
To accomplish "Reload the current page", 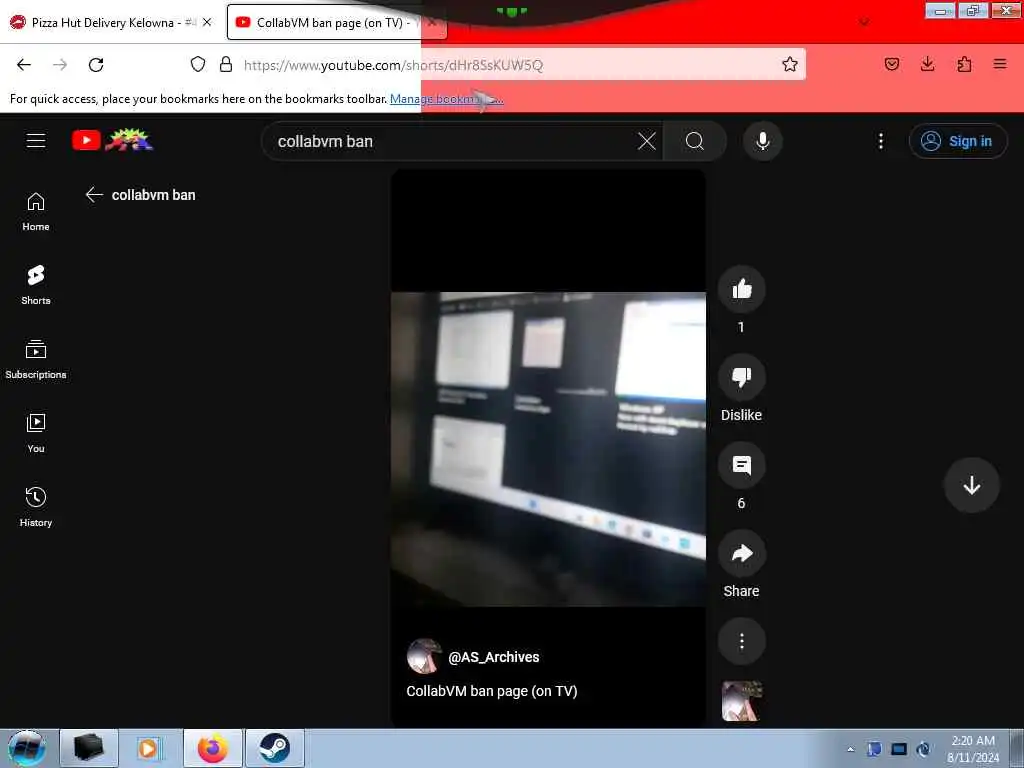I will (96, 65).
